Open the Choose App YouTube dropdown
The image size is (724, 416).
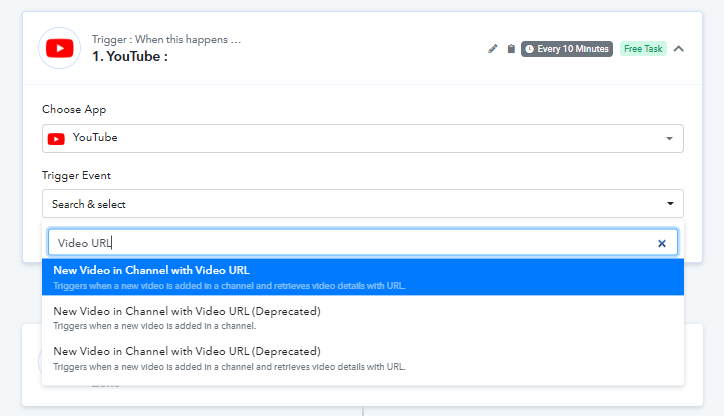point(362,138)
